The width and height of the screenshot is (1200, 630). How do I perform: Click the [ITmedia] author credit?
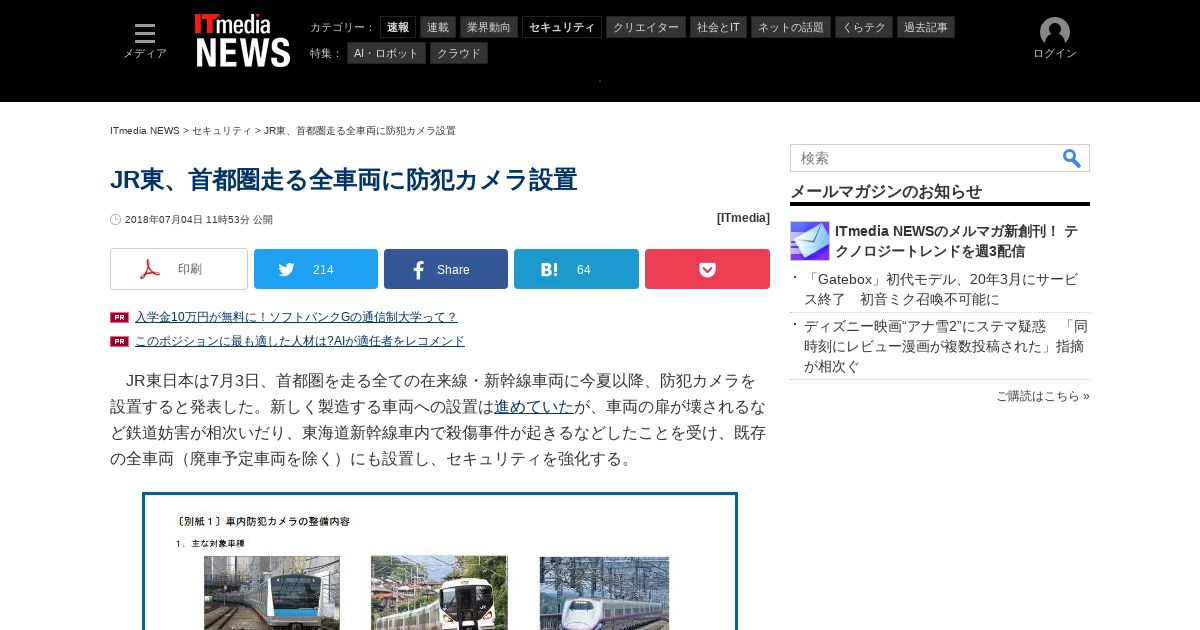click(743, 218)
